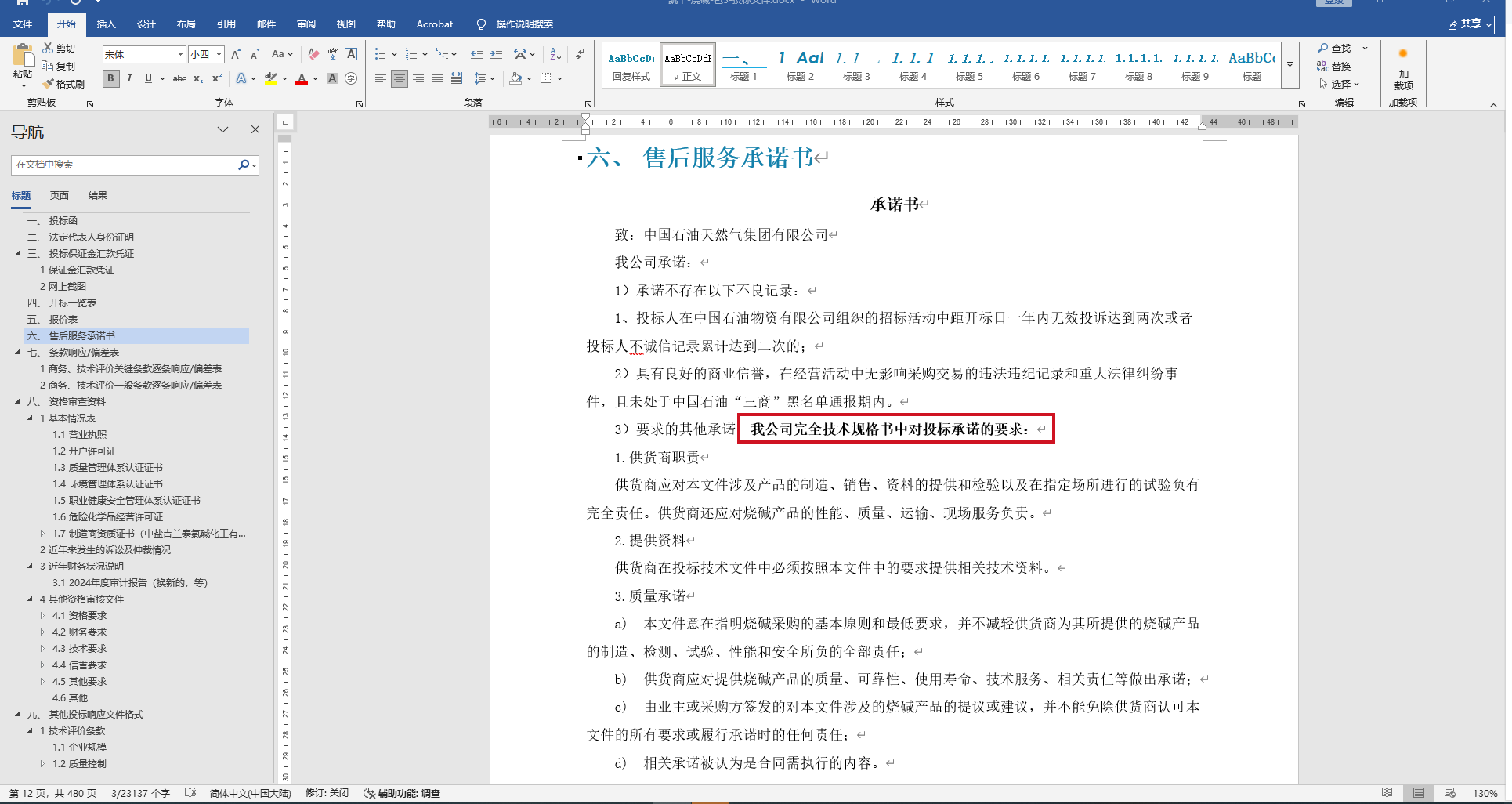Apply character border icon

(351, 54)
